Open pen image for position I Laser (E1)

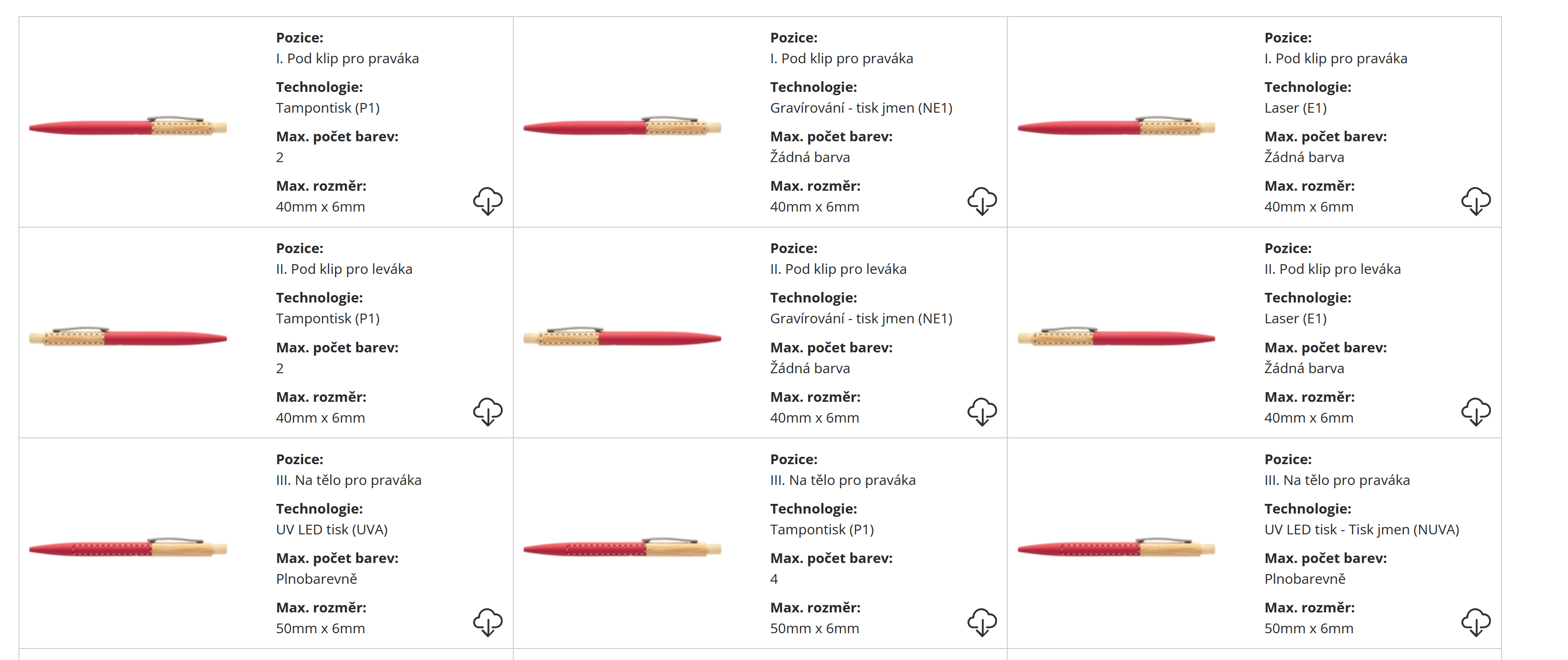(x=1117, y=127)
